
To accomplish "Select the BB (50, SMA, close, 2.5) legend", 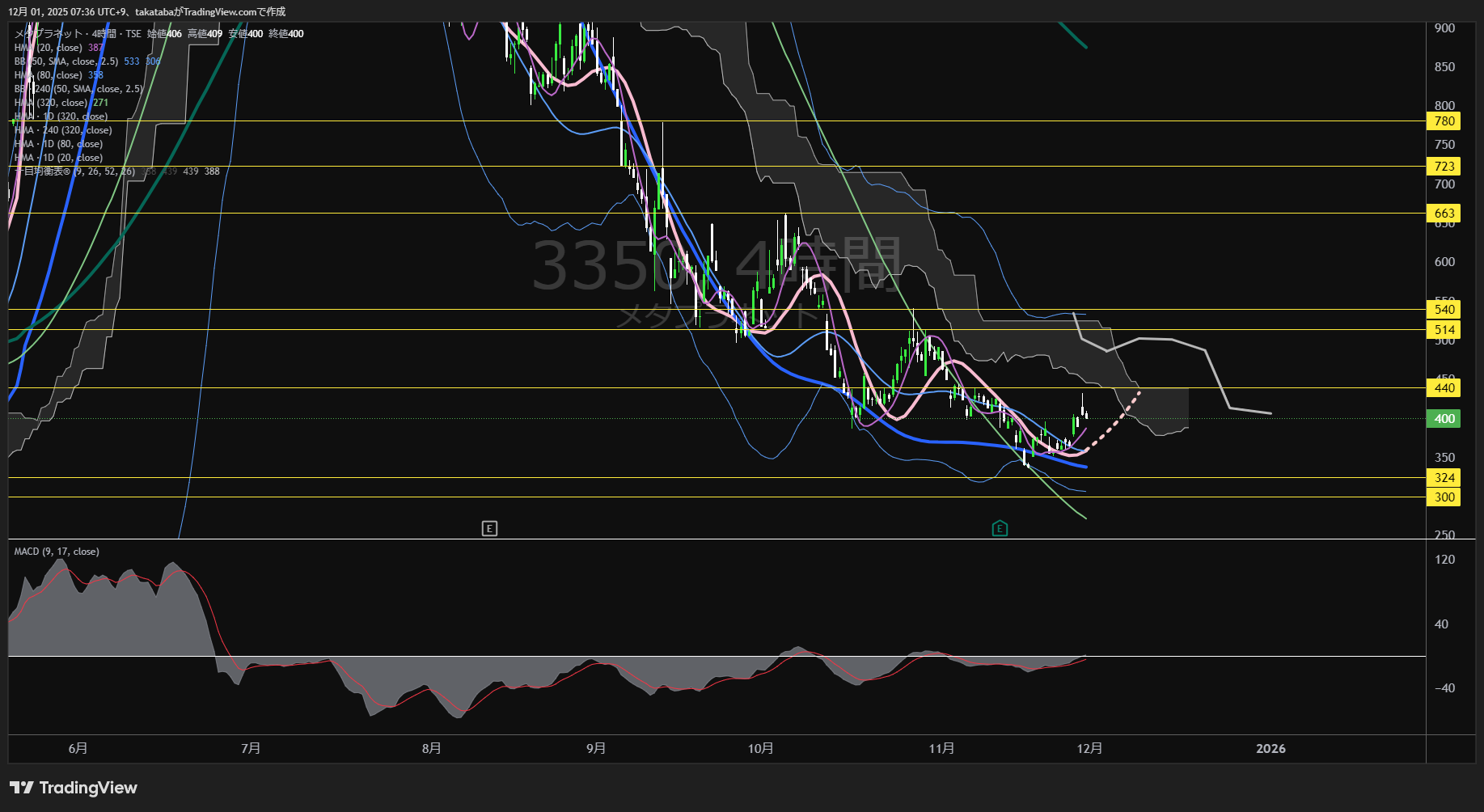I will (x=66, y=61).
